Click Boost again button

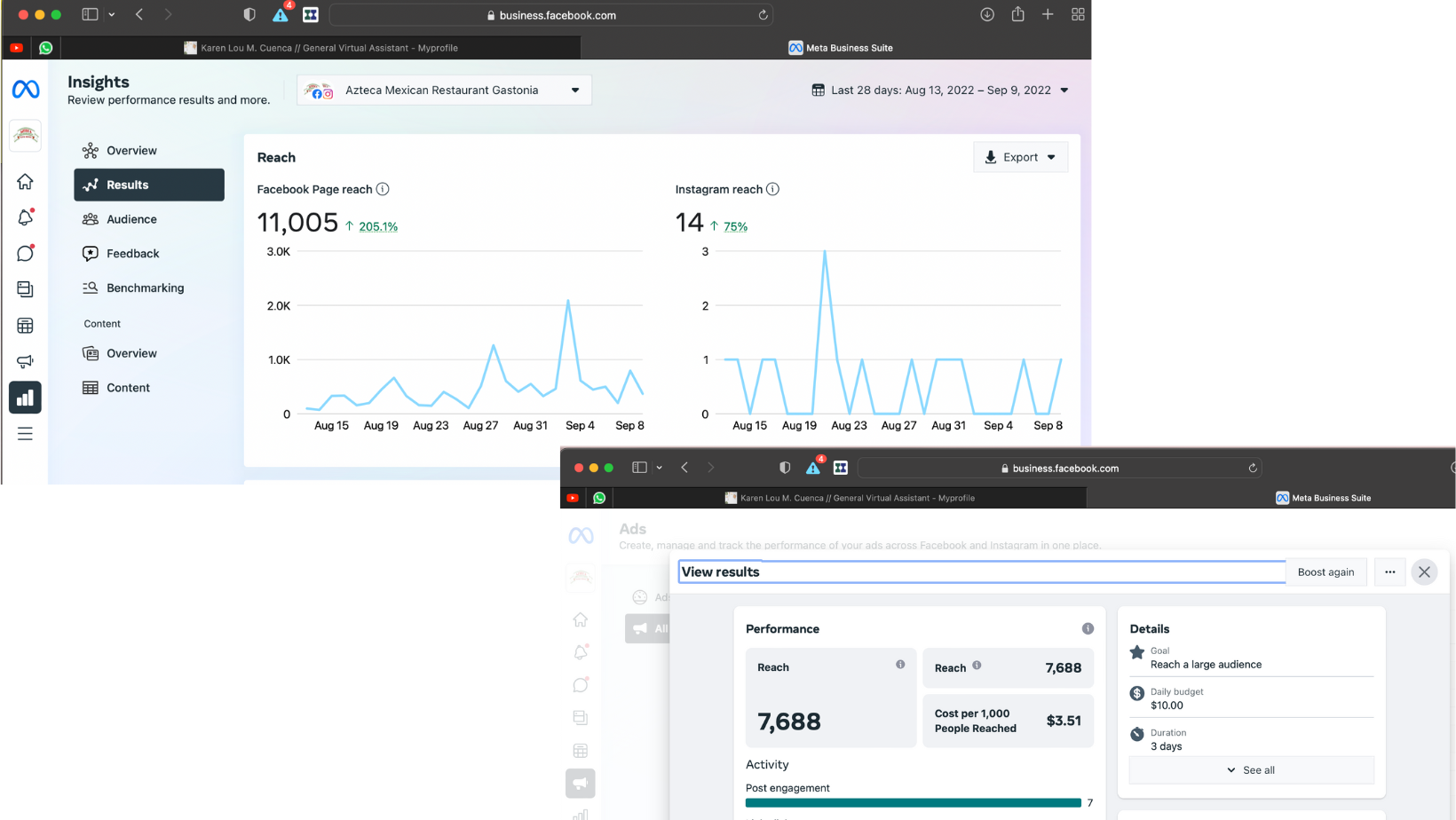(1325, 572)
